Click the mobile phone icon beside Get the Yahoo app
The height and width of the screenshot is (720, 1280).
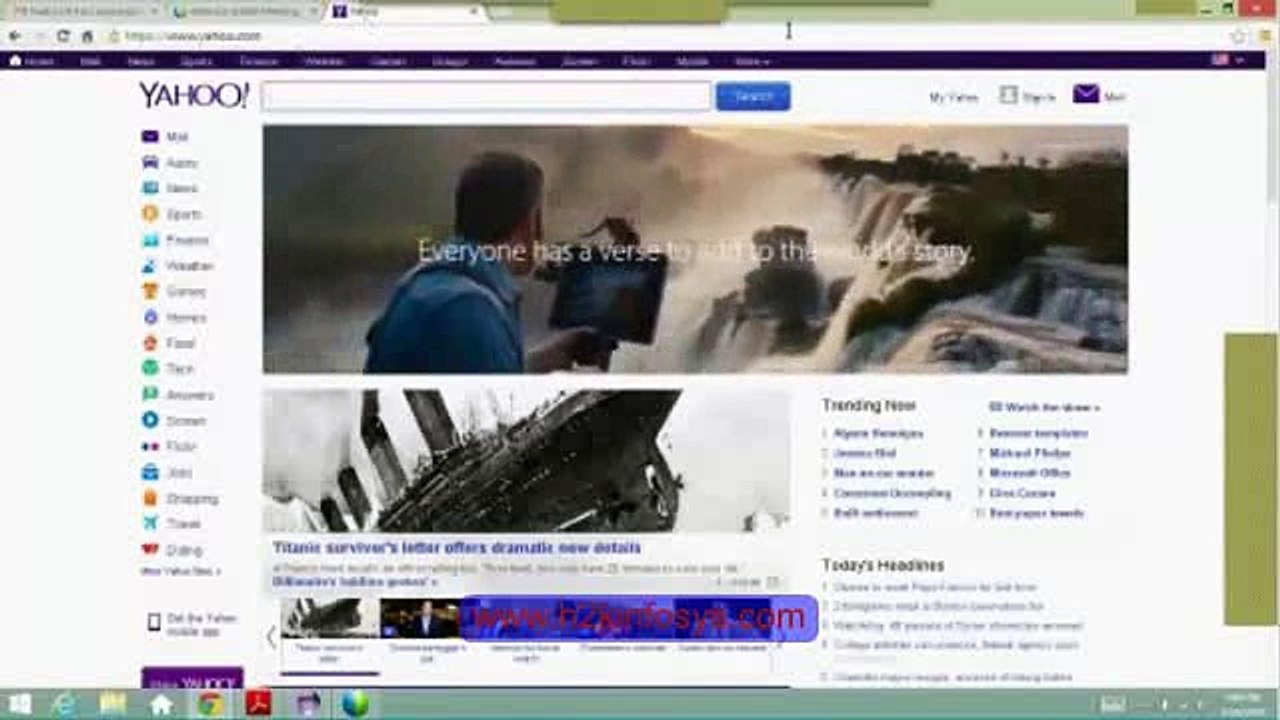coord(154,623)
